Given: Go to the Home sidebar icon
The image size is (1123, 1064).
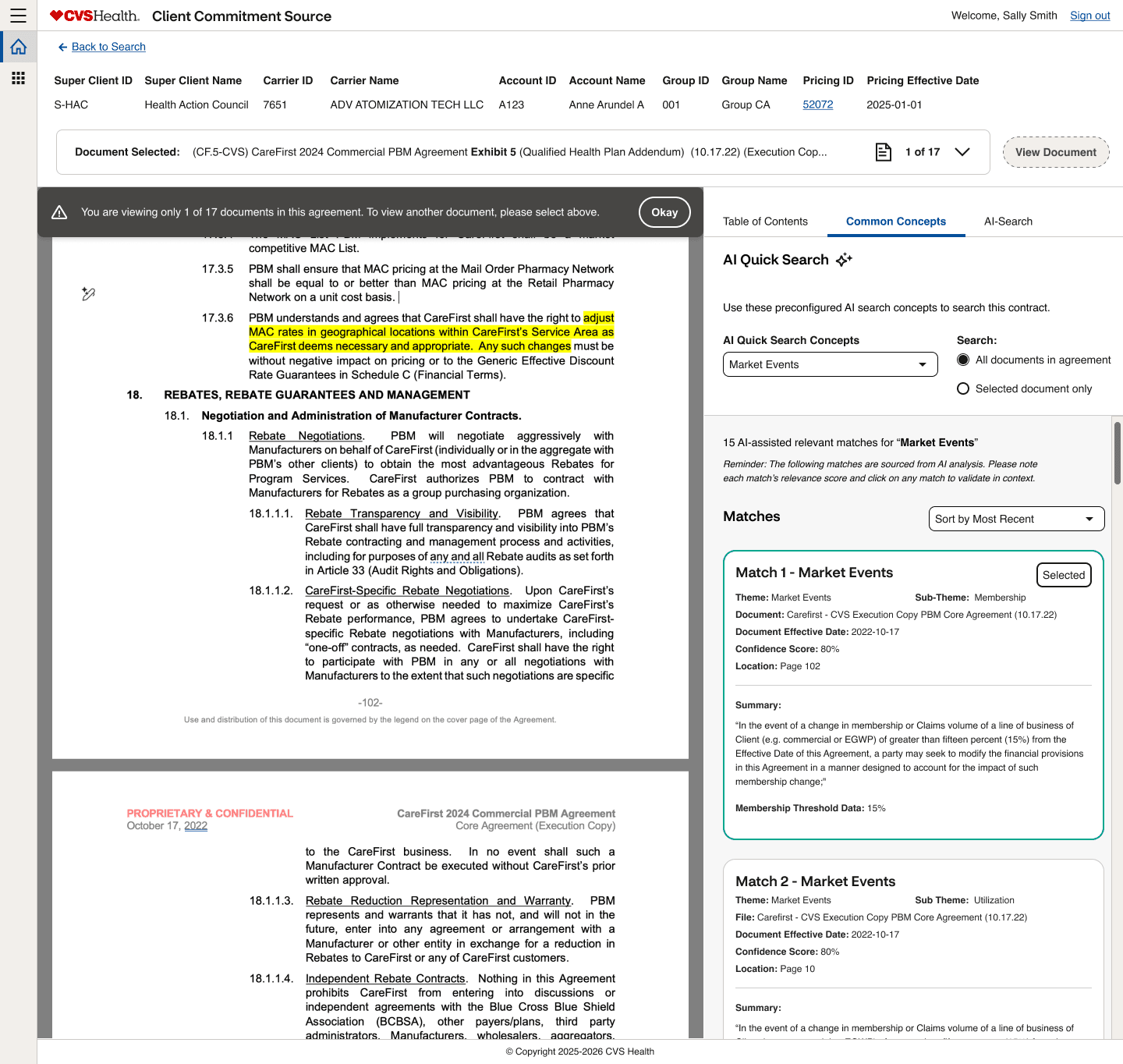Looking at the screenshot, I should tap(19, 47).
